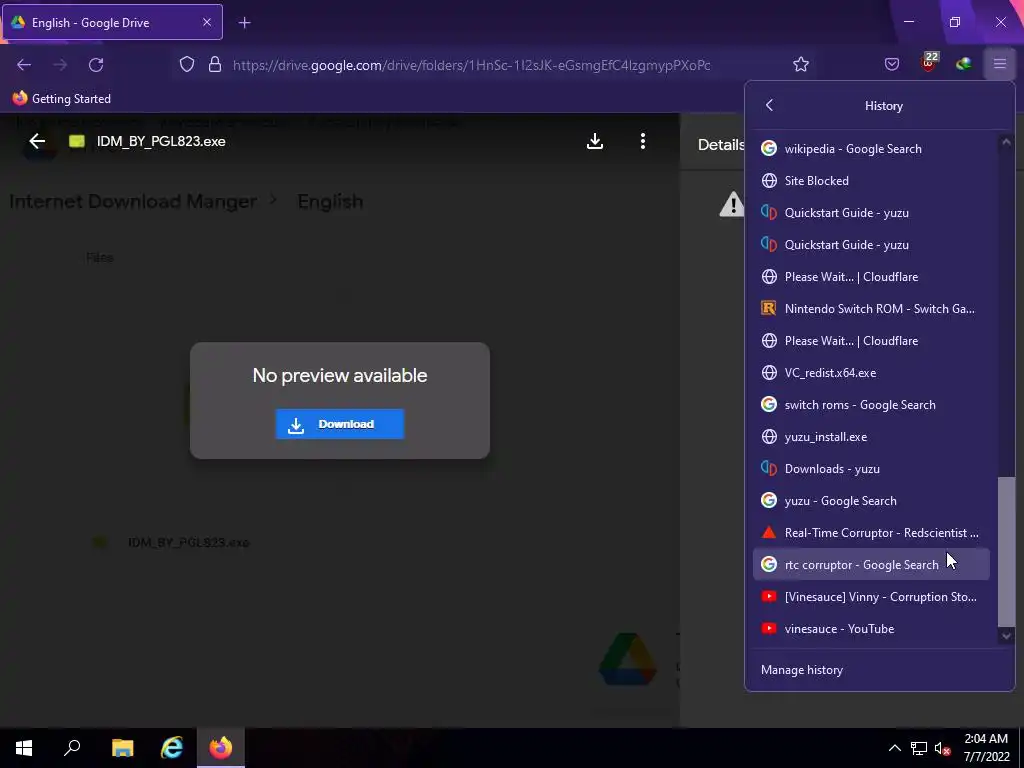Screen dimensions: 1024x768
Task: Open the three-dot more actions menu
Action: click(643, 141)
